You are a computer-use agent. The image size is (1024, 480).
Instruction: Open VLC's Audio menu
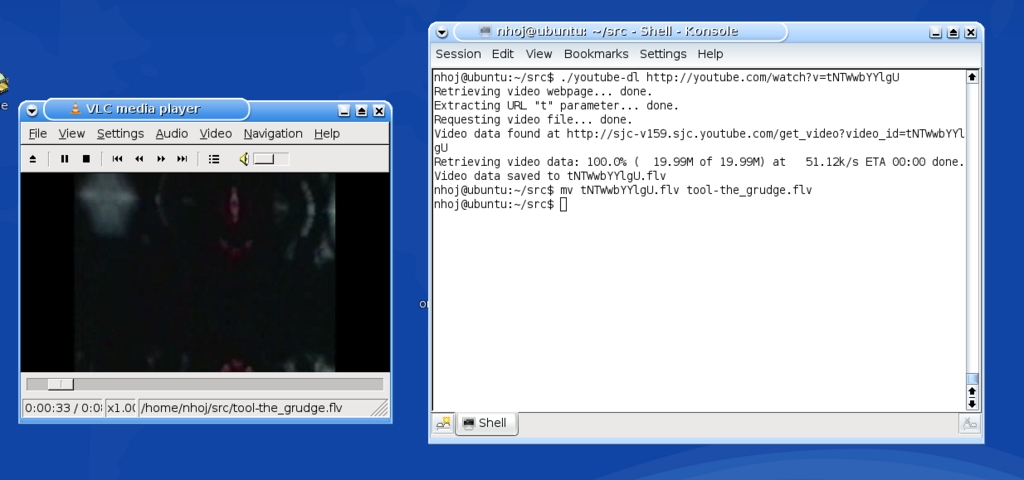pos(171,133)
